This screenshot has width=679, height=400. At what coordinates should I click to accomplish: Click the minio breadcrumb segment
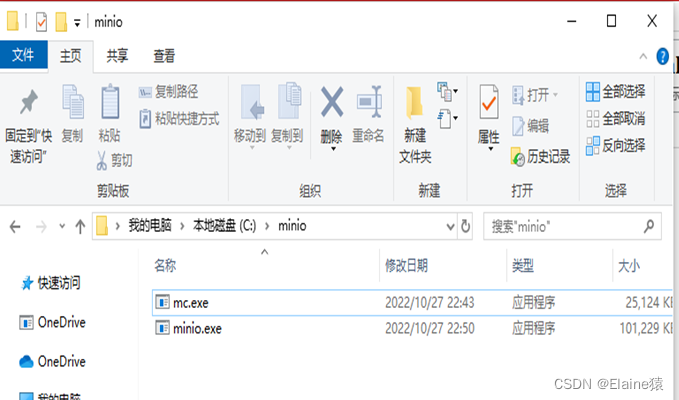click(x=292, y=226)
